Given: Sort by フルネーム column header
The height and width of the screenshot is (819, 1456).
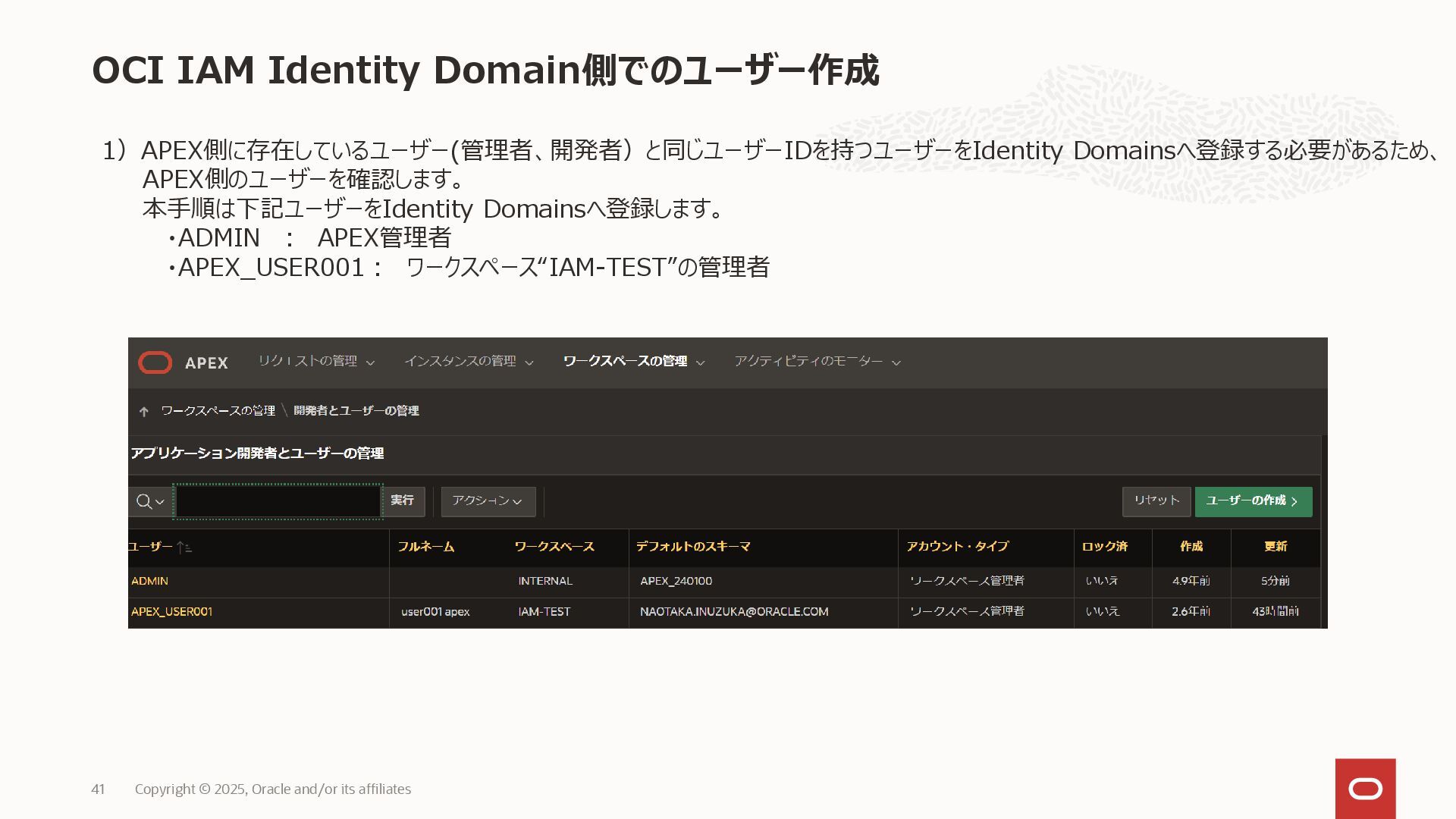Looking at the screenshot, I should 426,547.
